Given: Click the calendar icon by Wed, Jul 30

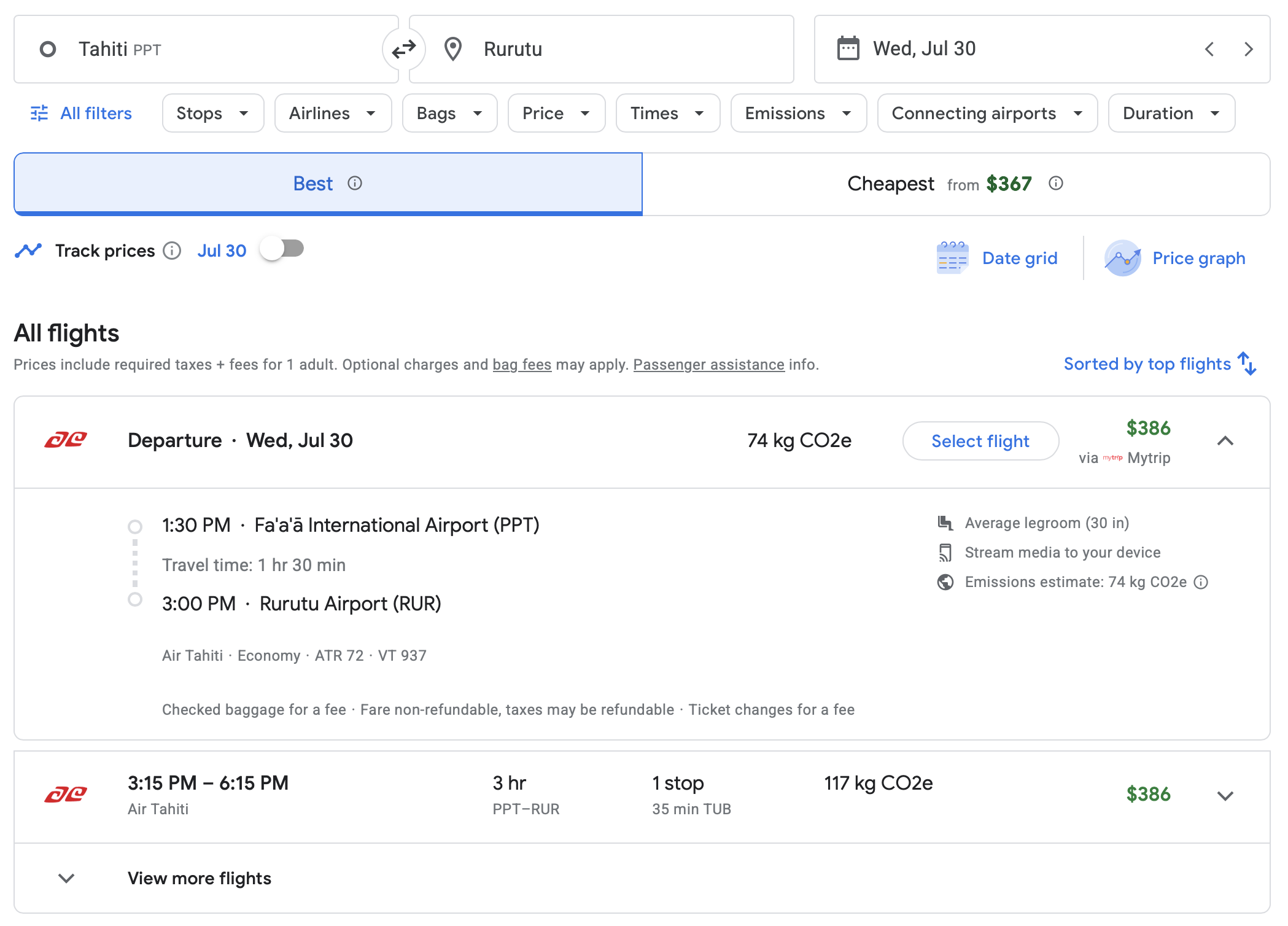Looking at the screenshot, I should (848, 49).
